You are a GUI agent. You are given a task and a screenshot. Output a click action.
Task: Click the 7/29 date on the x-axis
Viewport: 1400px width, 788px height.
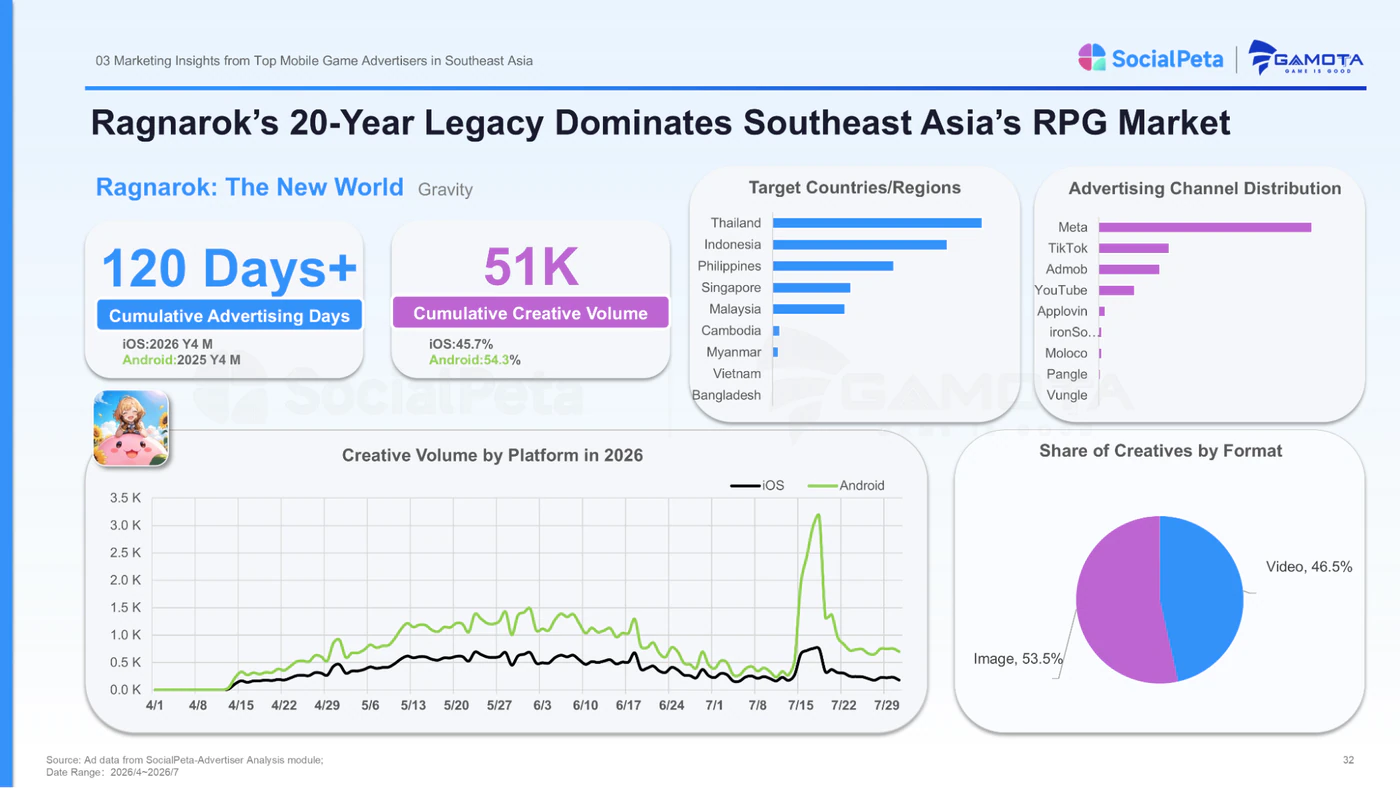point(886,706)
